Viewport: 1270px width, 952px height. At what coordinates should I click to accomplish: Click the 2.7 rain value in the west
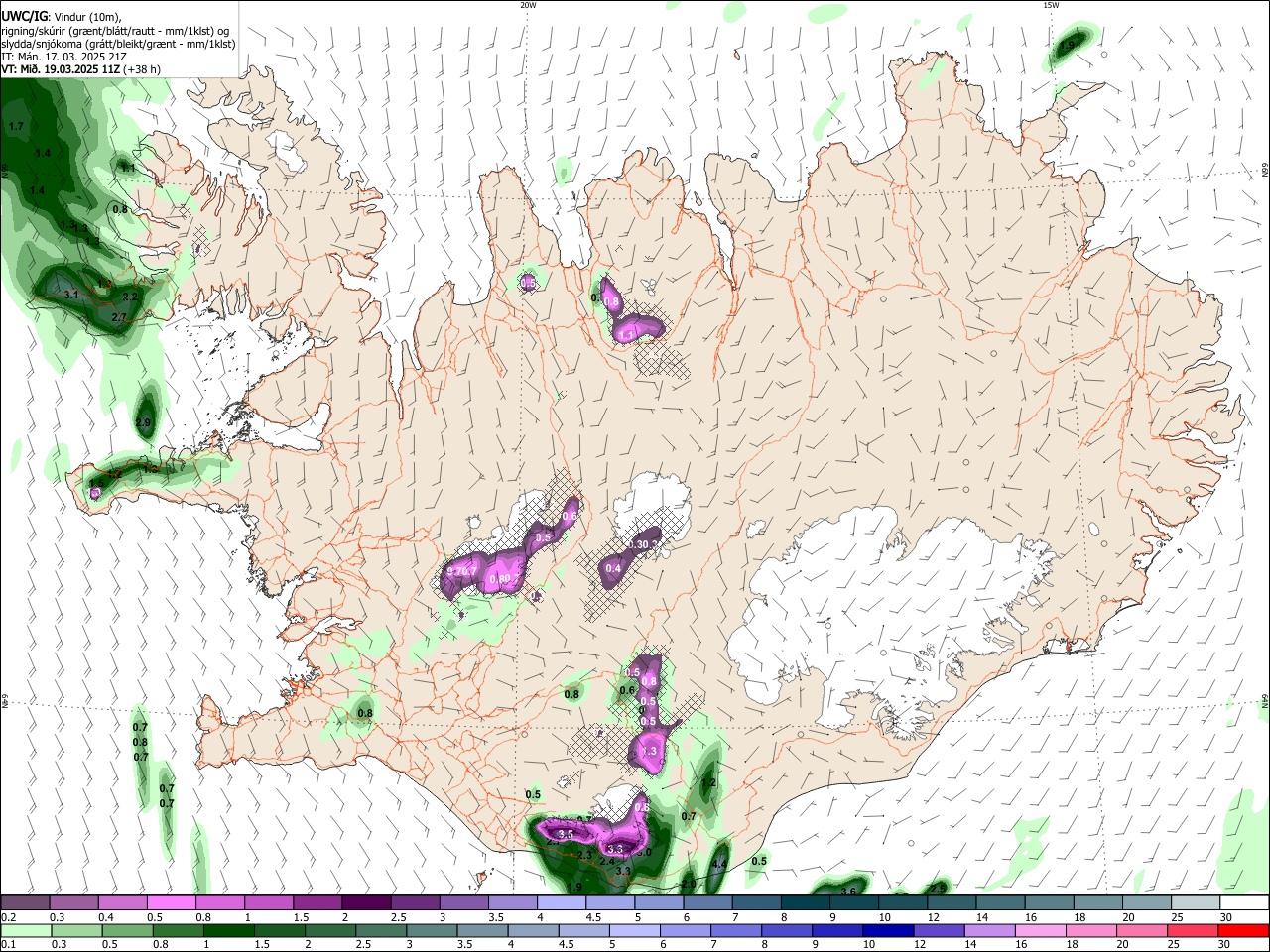(x=119, y=317)
